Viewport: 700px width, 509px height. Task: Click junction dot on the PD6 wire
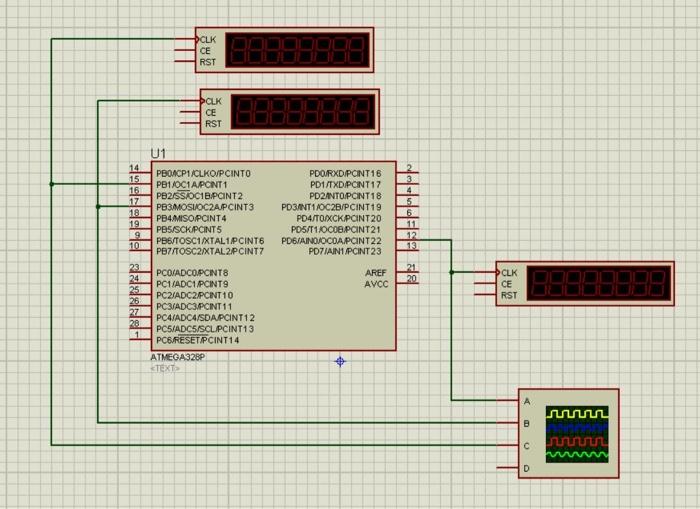point(452,272)
